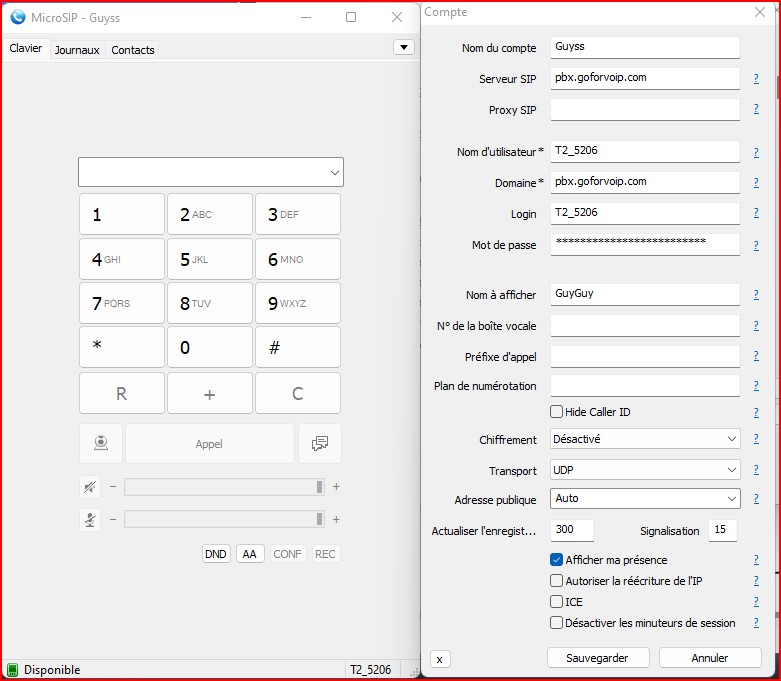Tap the 5 JKL keypad key
The height and width of the screenshot is (681, 781).
[210, 259]
